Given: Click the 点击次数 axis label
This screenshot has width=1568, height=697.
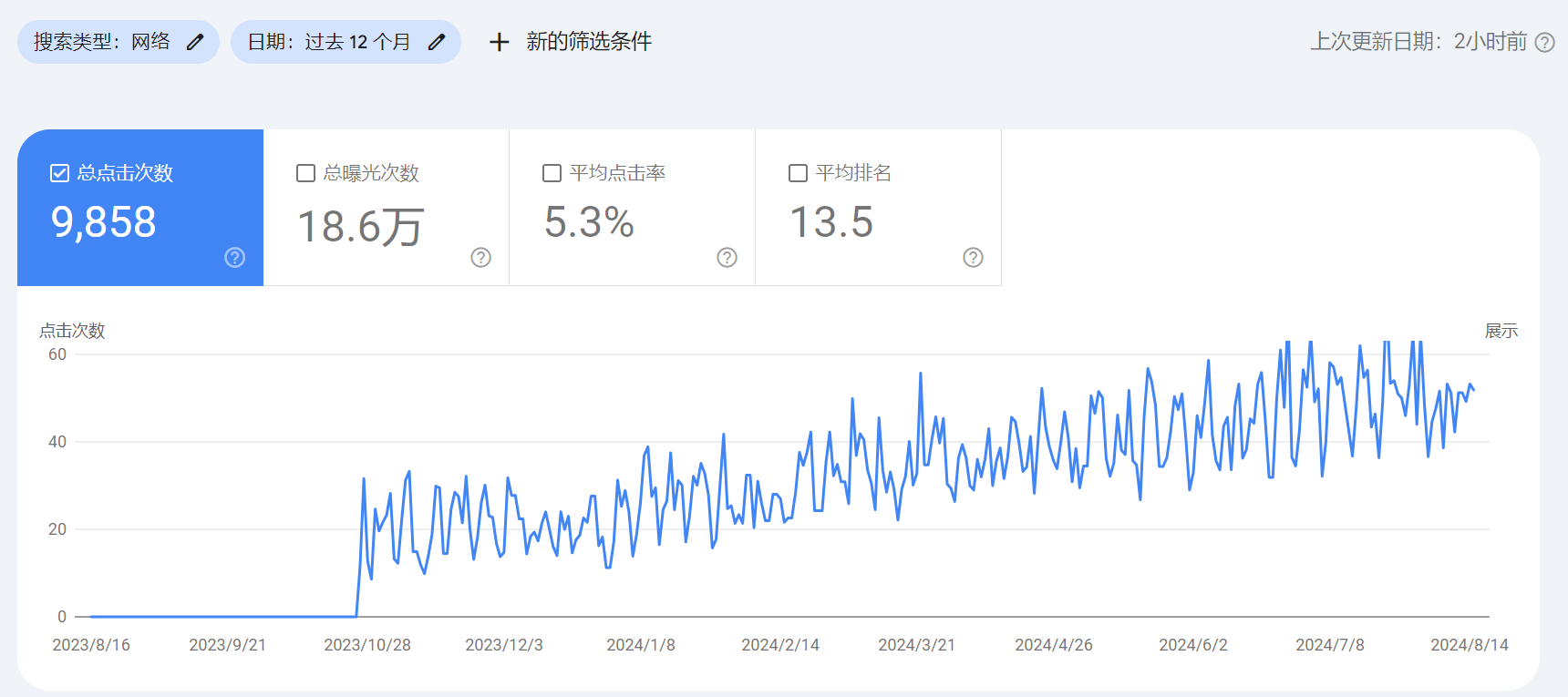Looking at the screenshot, I should (x=72, y=331).
